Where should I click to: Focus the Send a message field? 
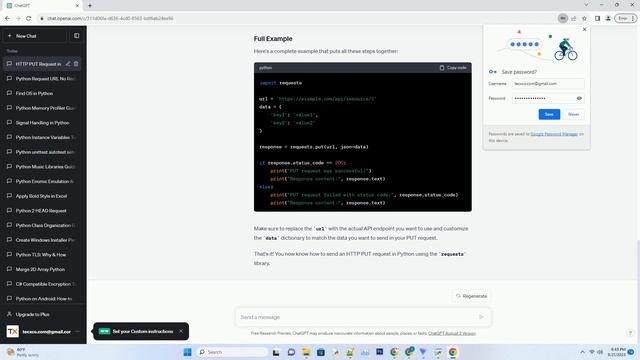(355, 317)
